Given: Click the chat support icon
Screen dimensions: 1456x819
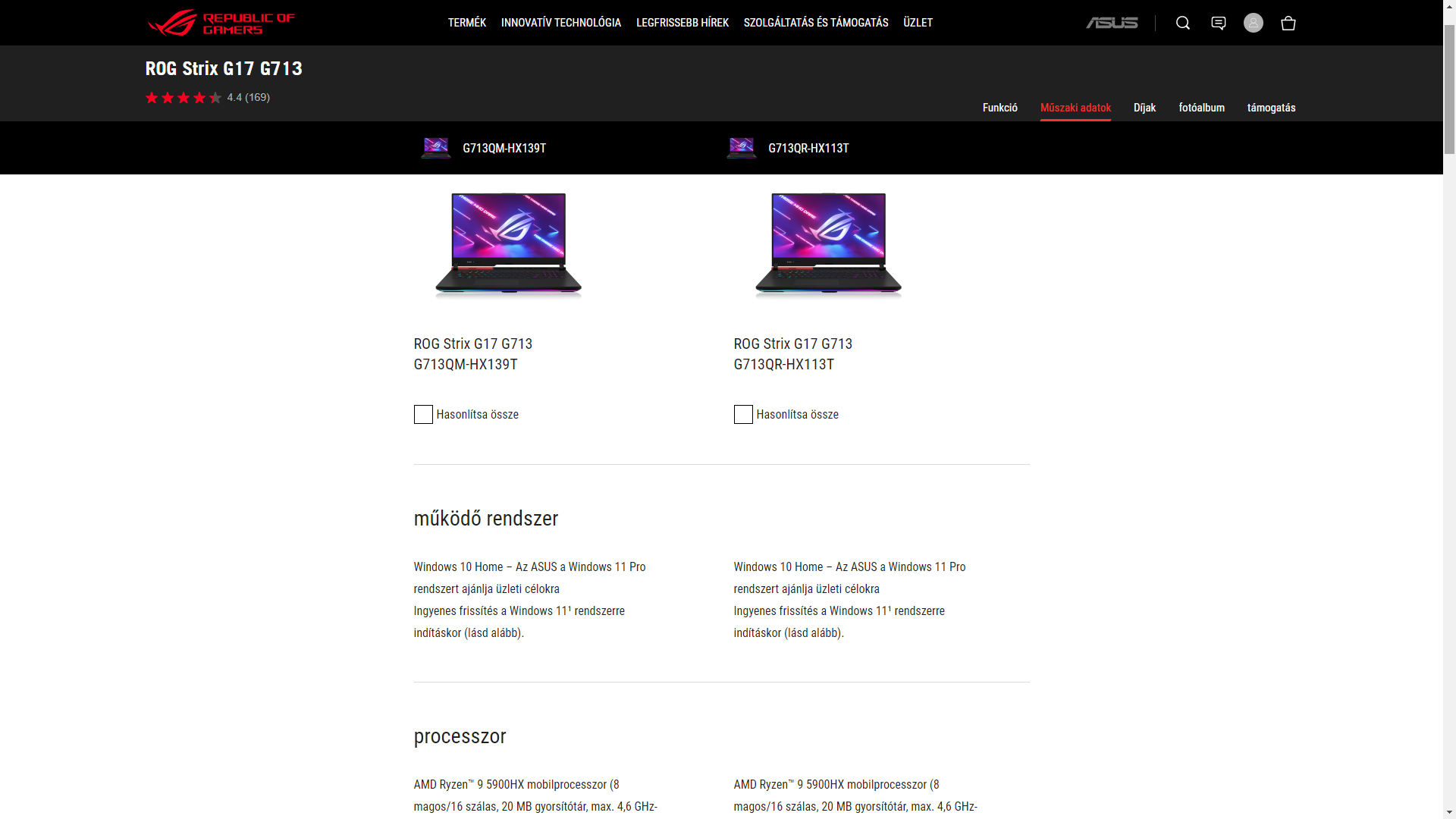Looking at the screenshot, I should point(1218,23).
